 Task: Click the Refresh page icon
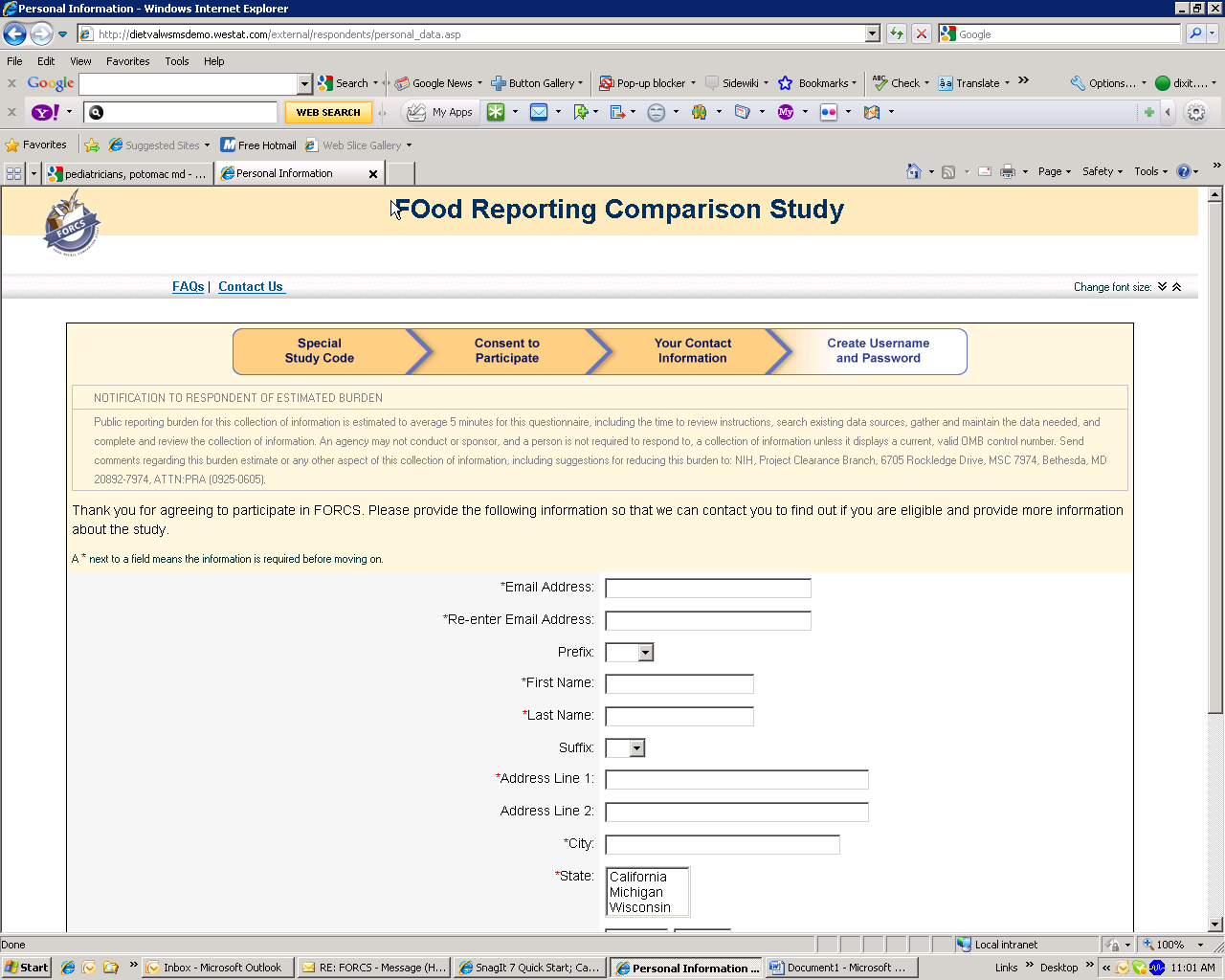[x=897, y=34]
